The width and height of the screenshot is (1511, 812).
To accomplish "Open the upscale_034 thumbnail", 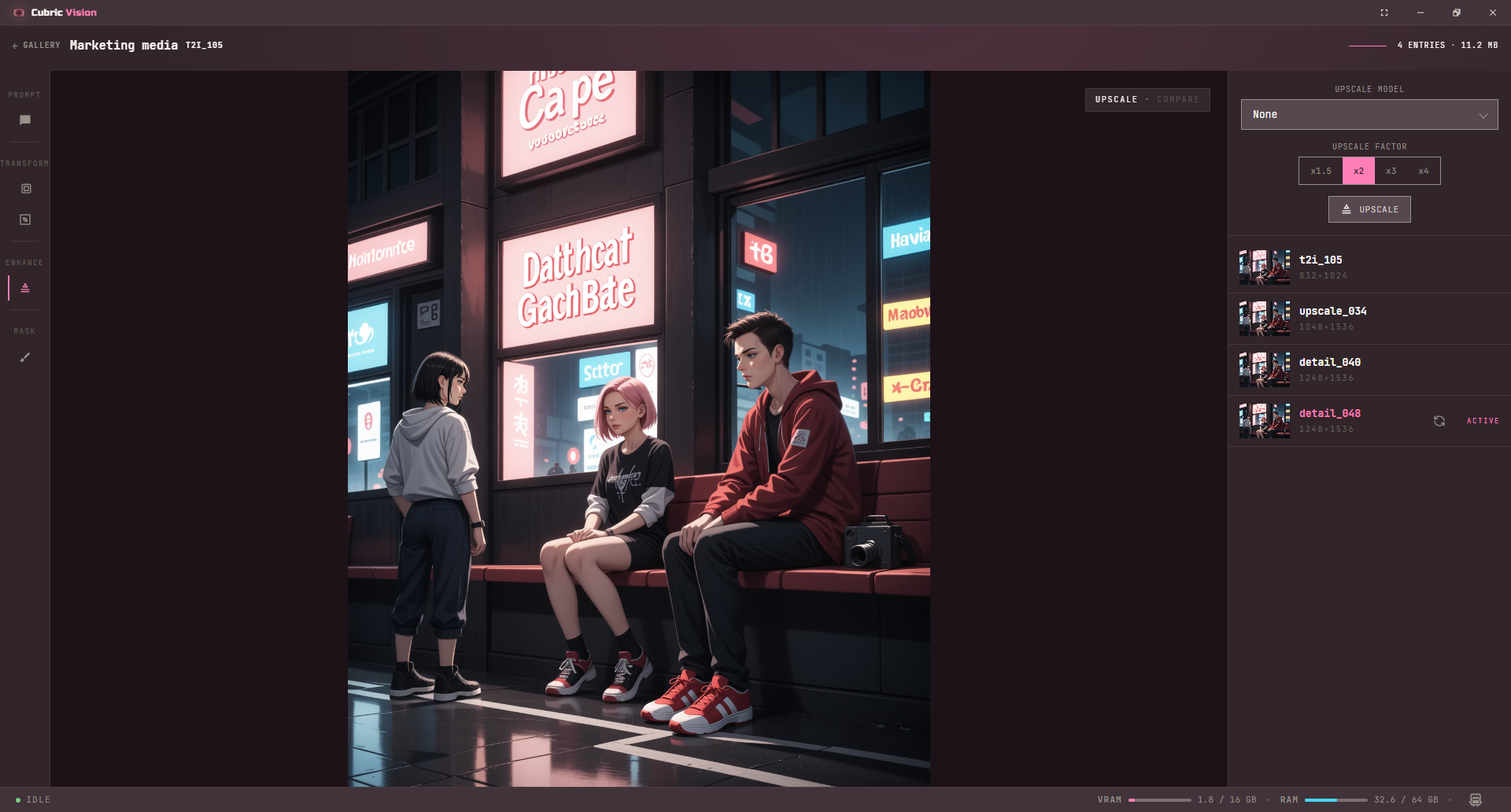I will [x=1265, y=319].
